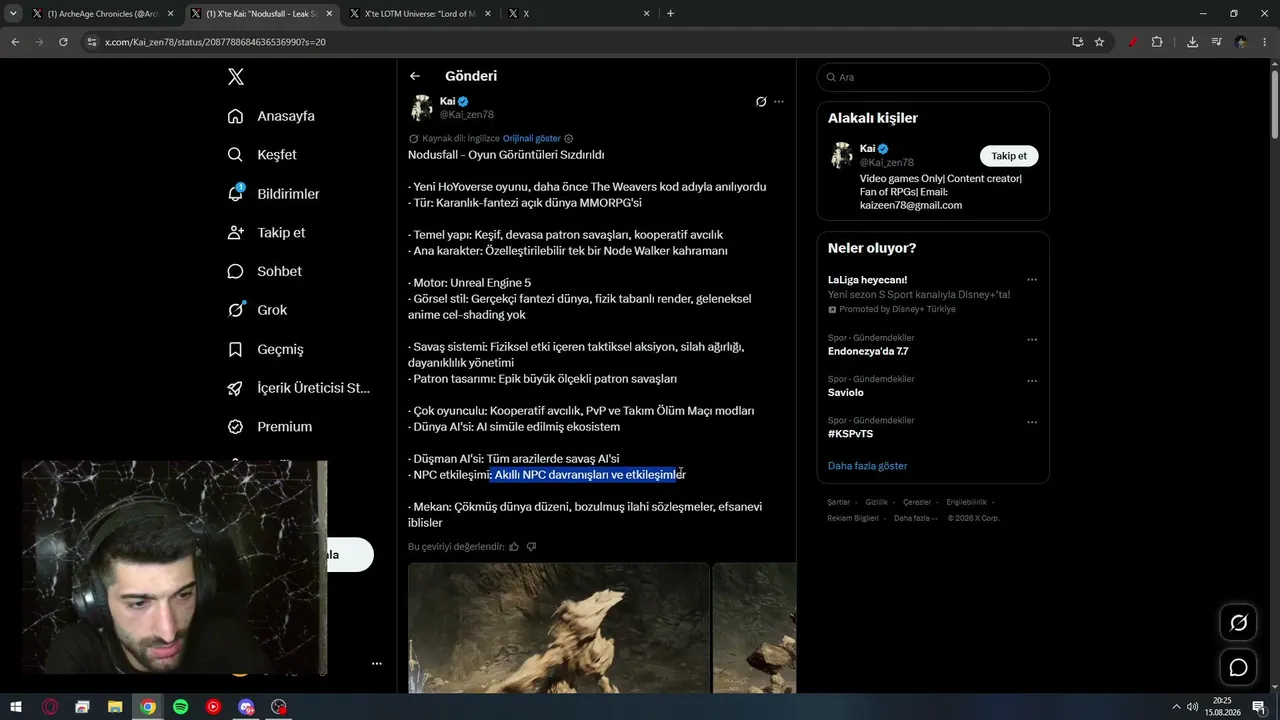Open the browser extensions puzzle icon
This screenshot has height=720, width=1280.
pyautogui.click(x=1157, y=42)
